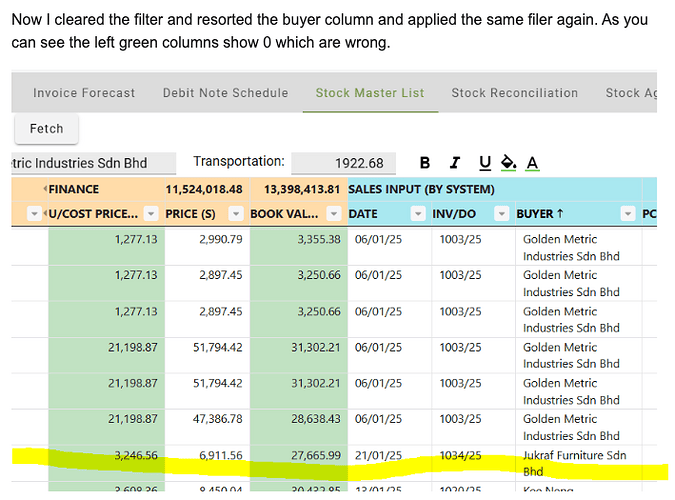
Task: Open PRICE (S) column filter dropdown
Action: [236, 214]
